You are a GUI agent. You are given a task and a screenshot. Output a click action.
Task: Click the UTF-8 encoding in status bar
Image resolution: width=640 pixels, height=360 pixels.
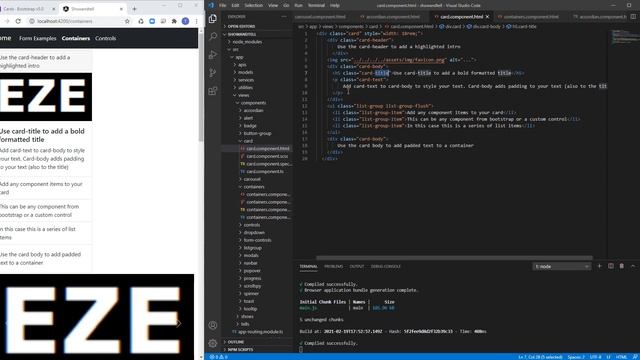[x=595, y=357]
